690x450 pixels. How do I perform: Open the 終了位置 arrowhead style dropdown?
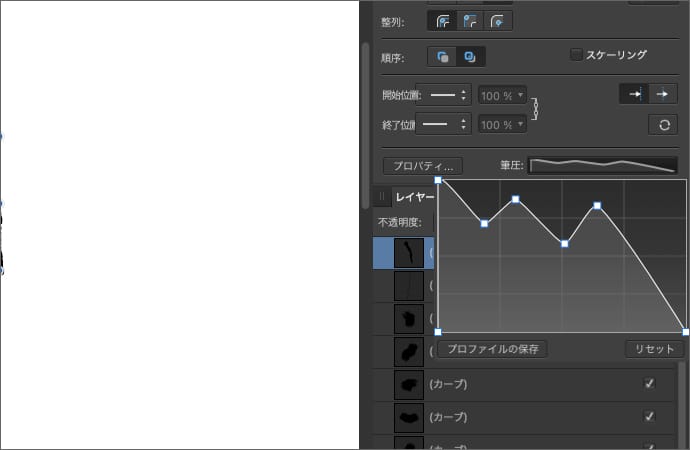tap(443, 125)
